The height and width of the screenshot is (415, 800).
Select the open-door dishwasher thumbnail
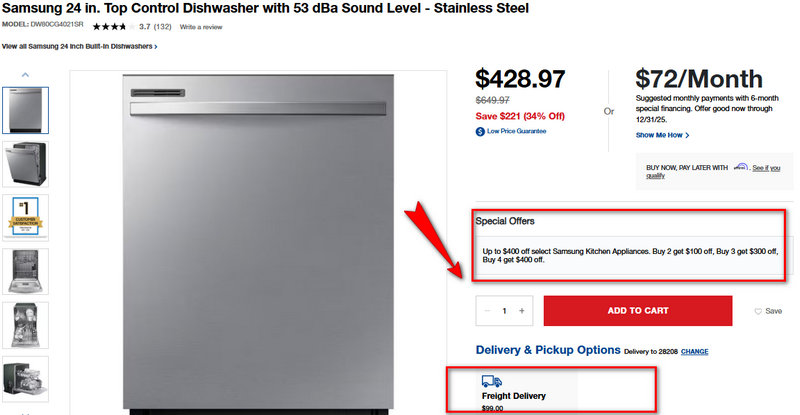(25, 163)
